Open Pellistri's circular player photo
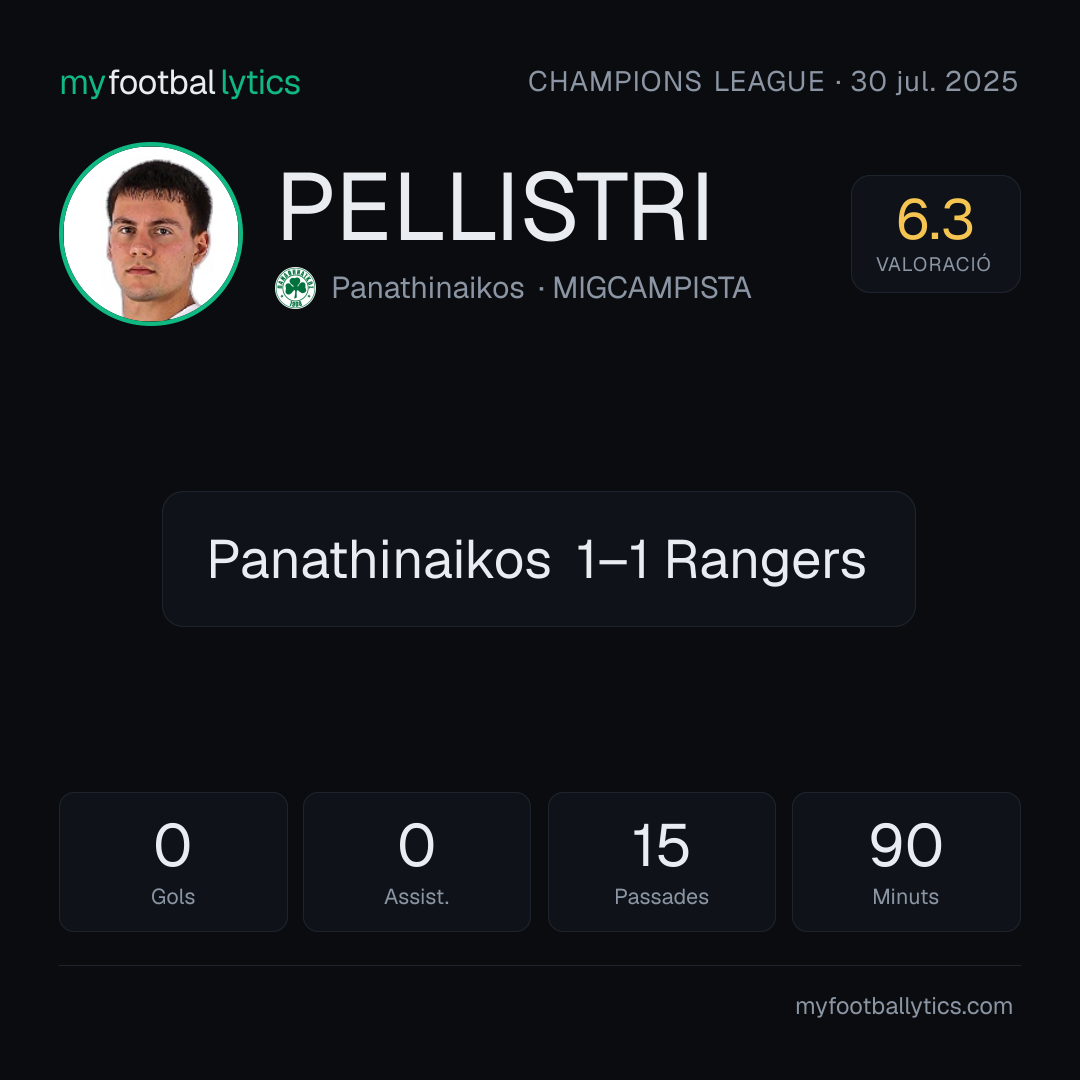The width and height of the screenshot is (1080, 1080). coord(151,233)
